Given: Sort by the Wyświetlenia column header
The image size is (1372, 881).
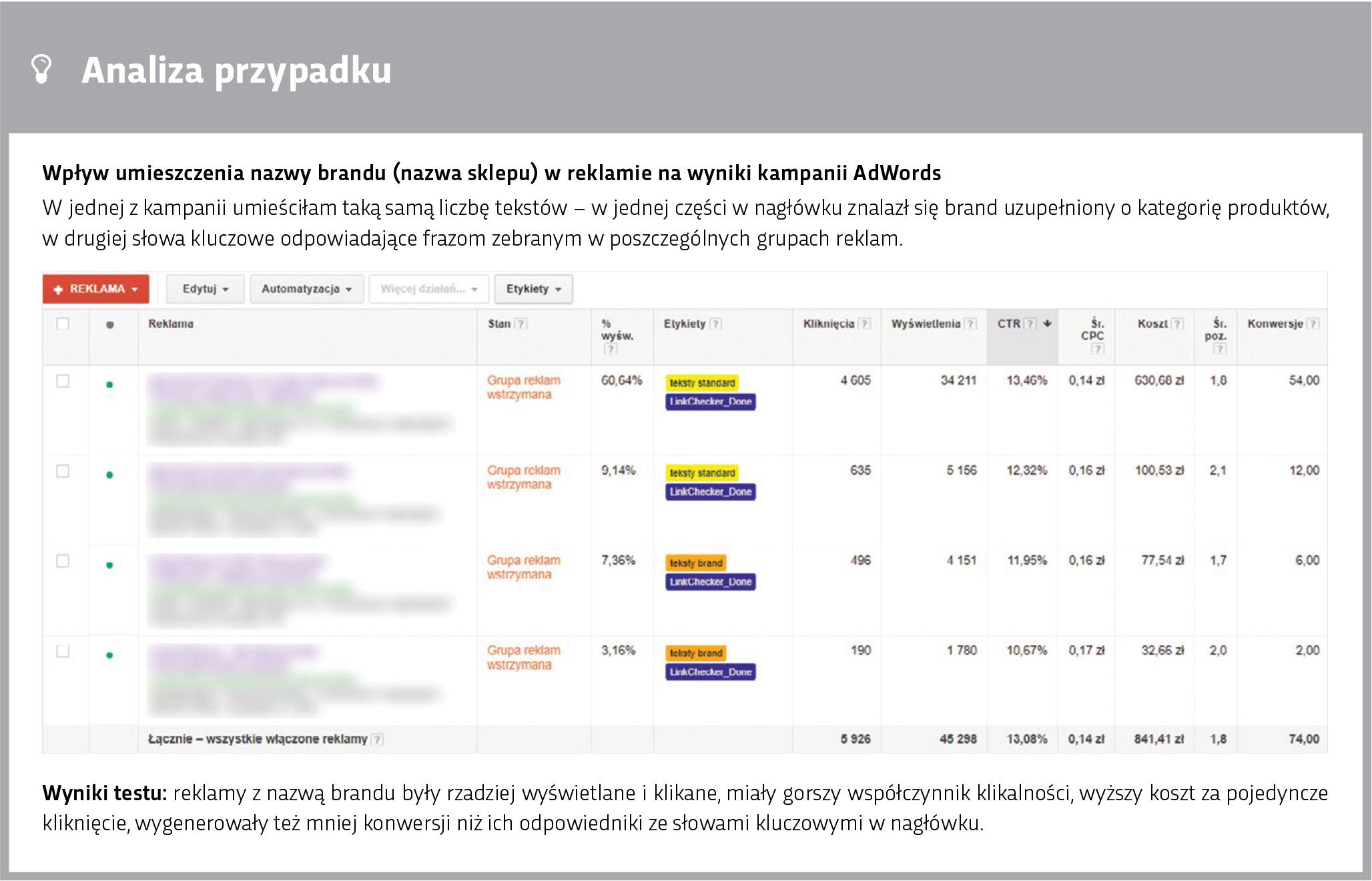Looking at the screenshot, I should (x=926, y=324).
